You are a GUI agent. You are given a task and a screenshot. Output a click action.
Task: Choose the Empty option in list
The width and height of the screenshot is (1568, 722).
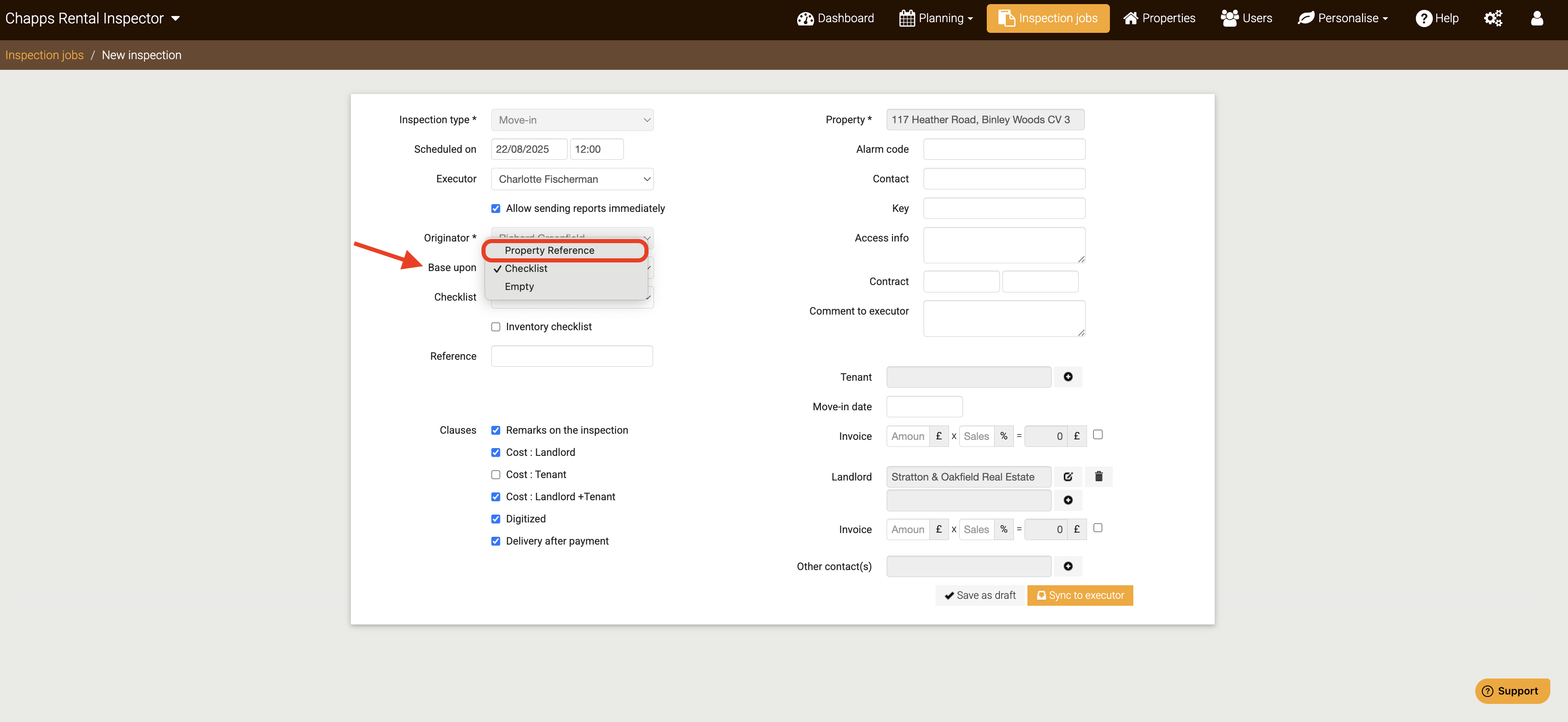pyautogui.click(x=518, y=286)
